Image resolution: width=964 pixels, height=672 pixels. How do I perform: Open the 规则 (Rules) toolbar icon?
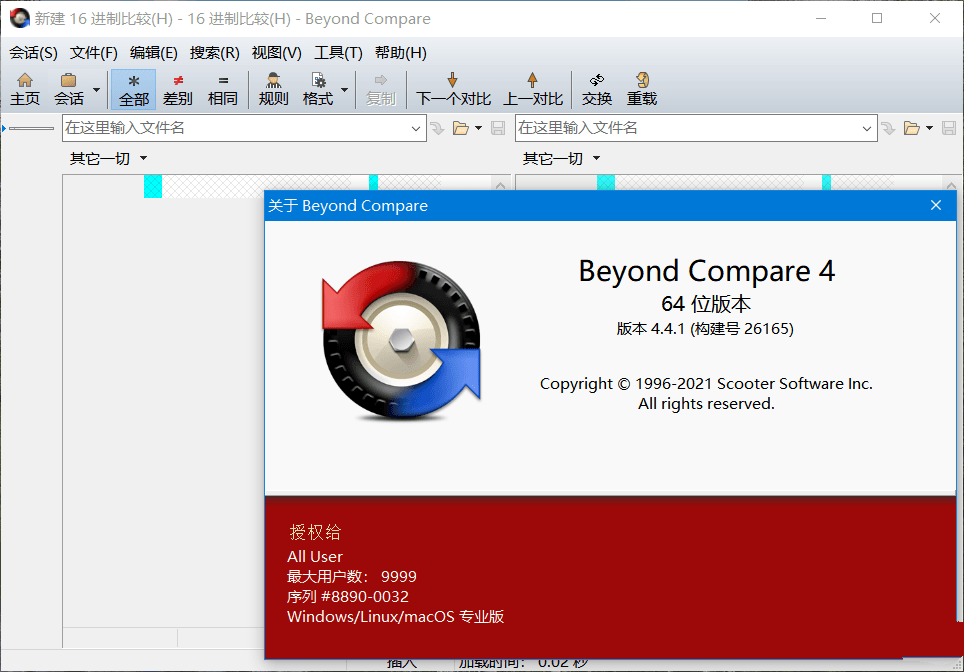272,88
